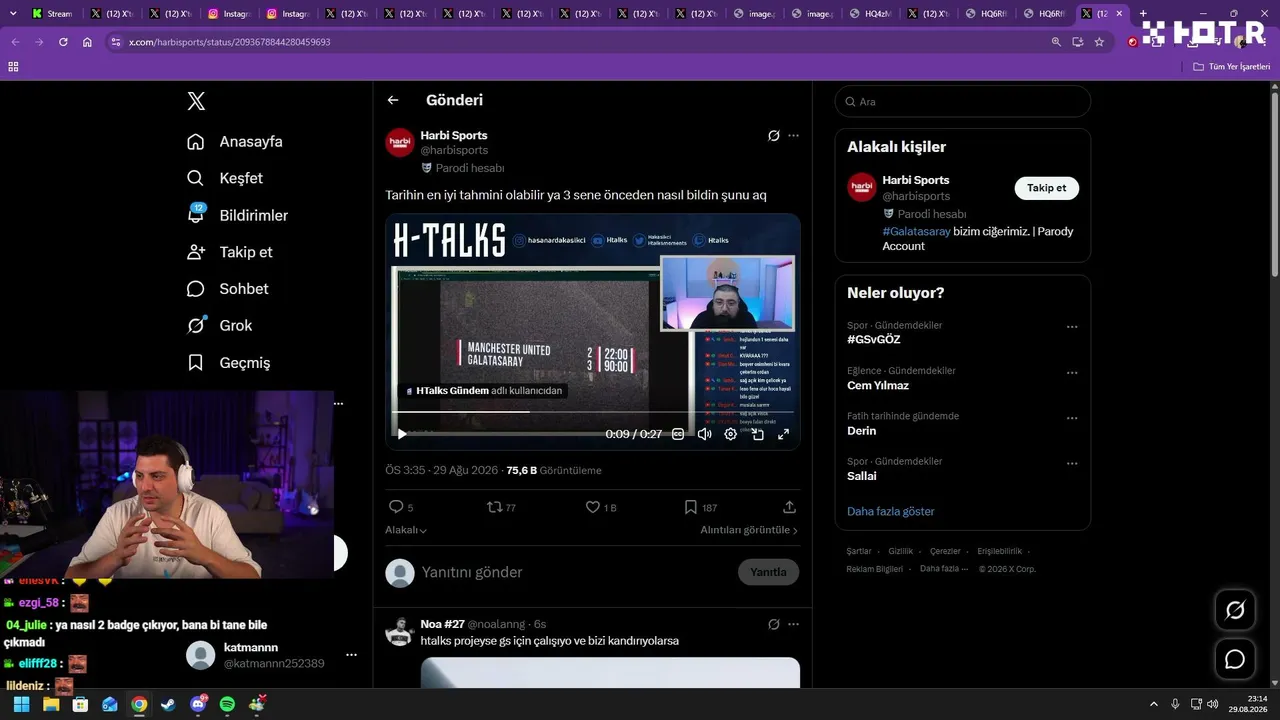Expand the Alakalı sort dropdown
The height and width of the screenshot is (720, 1280).
406,530
